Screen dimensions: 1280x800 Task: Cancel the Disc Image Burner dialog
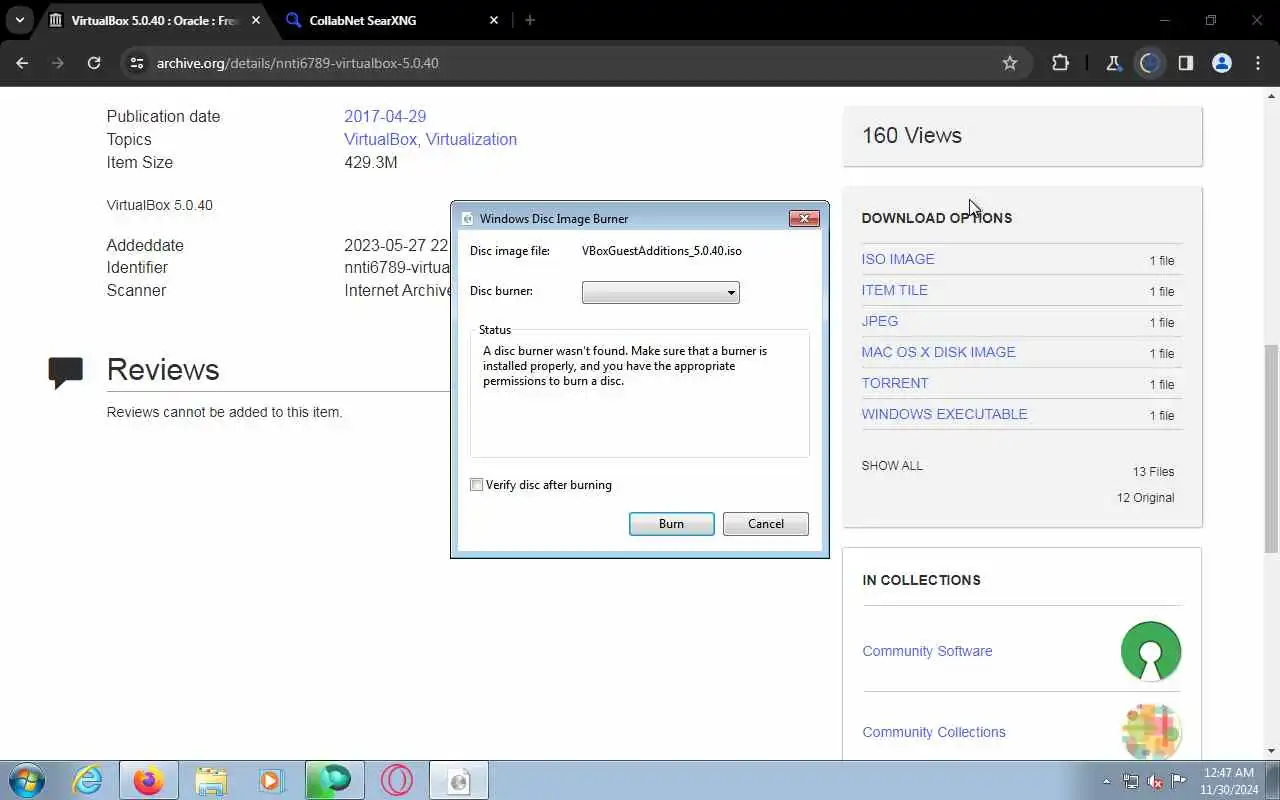click(766, 524)
